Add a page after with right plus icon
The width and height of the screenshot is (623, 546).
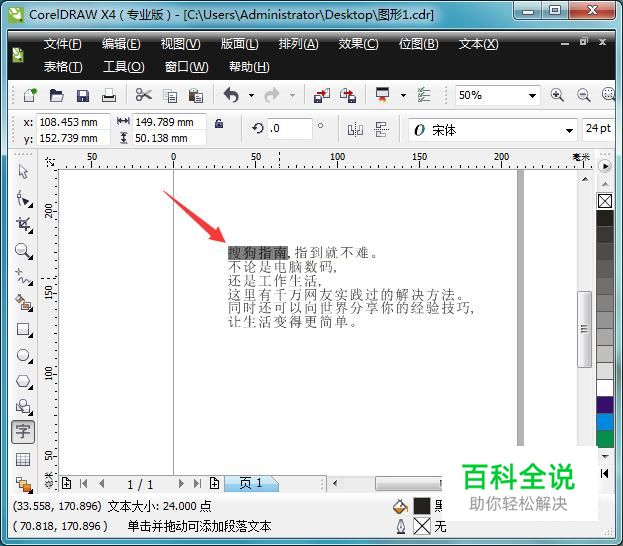[215, 483]
